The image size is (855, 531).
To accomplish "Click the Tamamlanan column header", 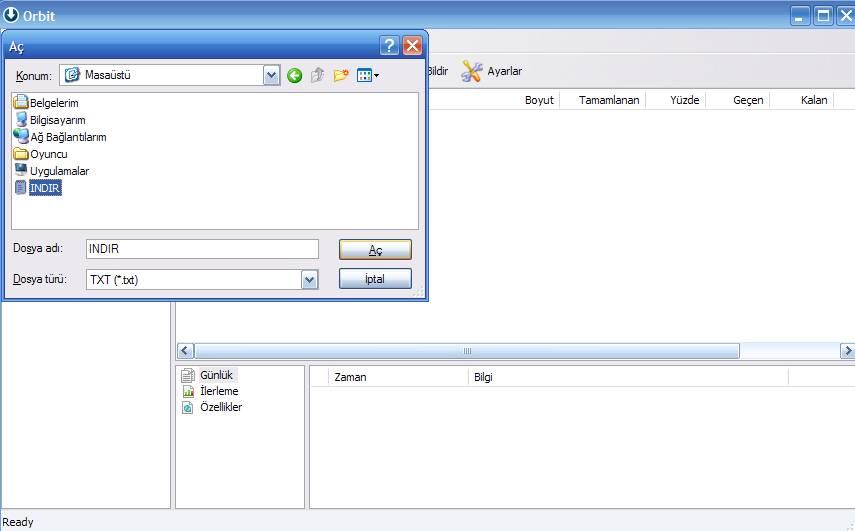I will (609, 100).
